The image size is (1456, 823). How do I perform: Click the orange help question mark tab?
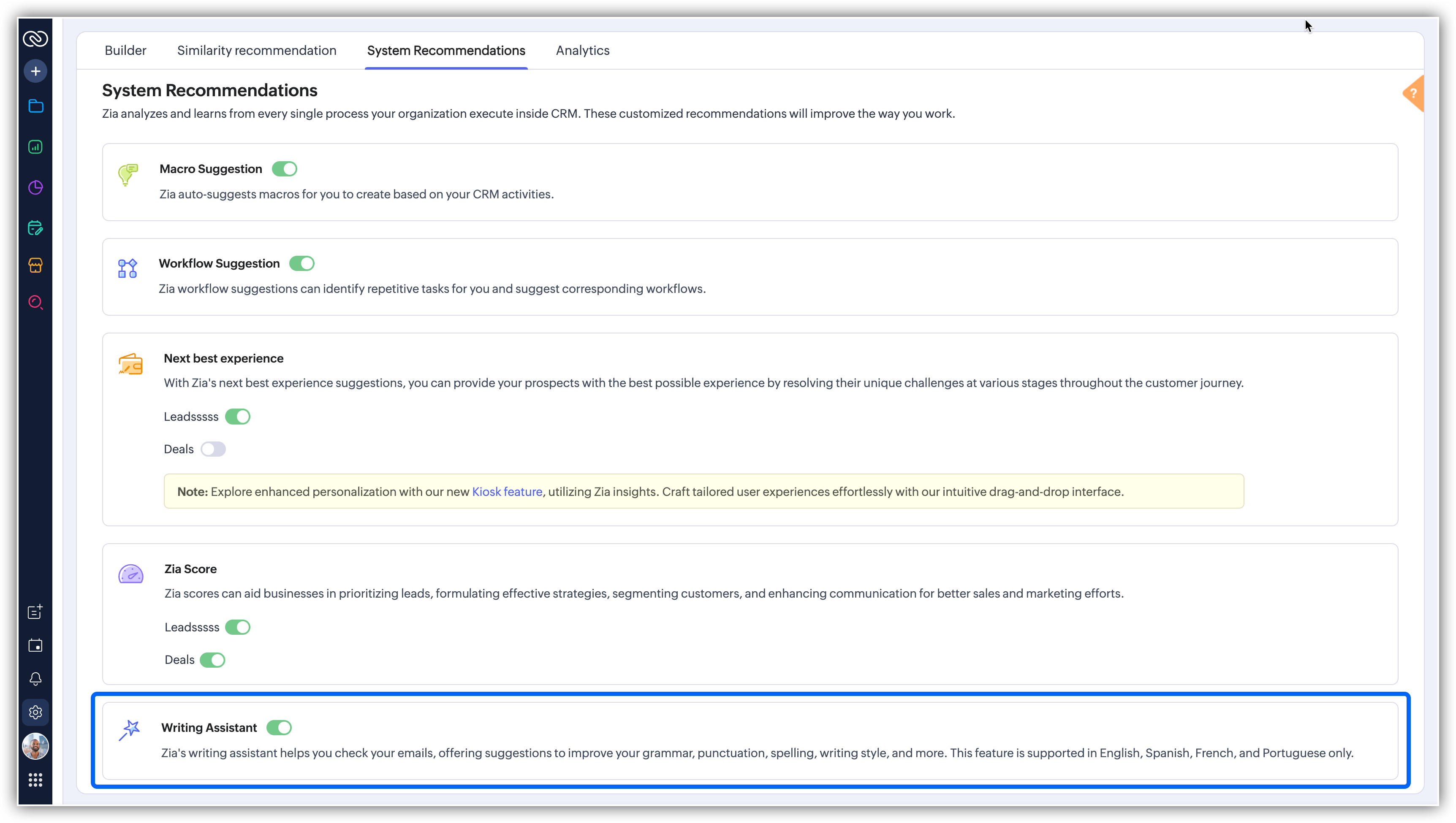(x=1413, y=94)
